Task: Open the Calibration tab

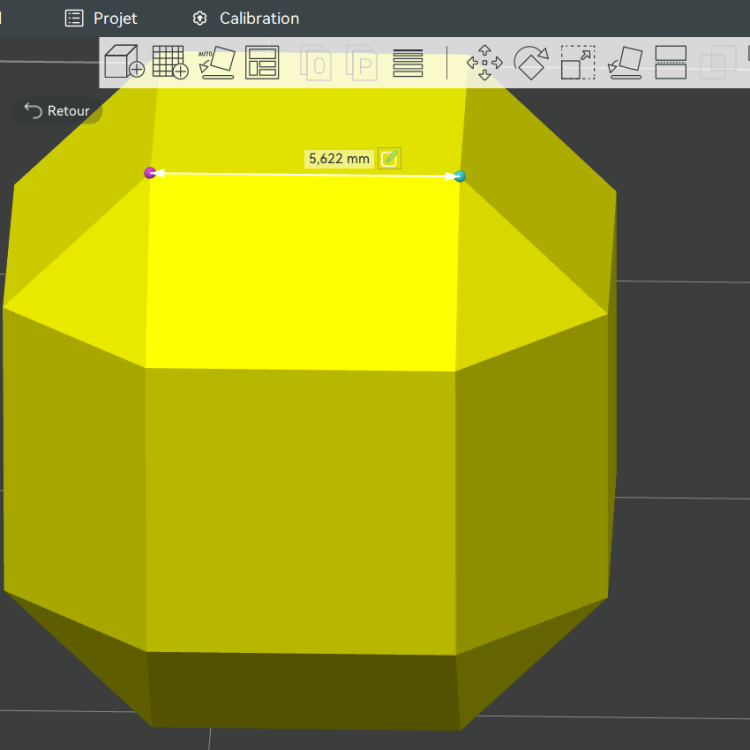Action: (246, 18)
